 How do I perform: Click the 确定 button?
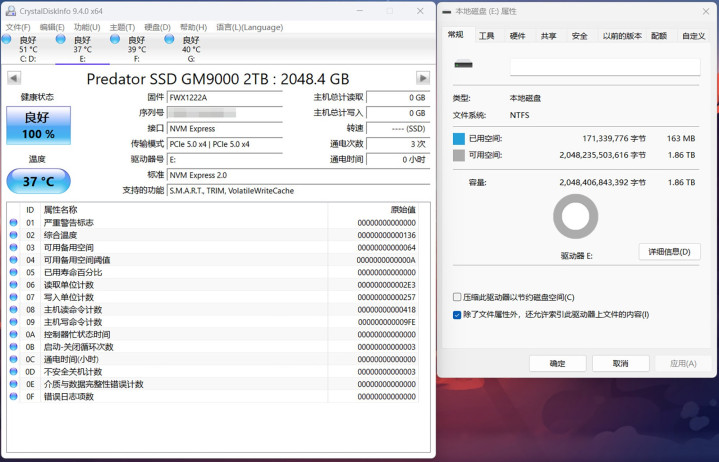click(x=556, y=363)
